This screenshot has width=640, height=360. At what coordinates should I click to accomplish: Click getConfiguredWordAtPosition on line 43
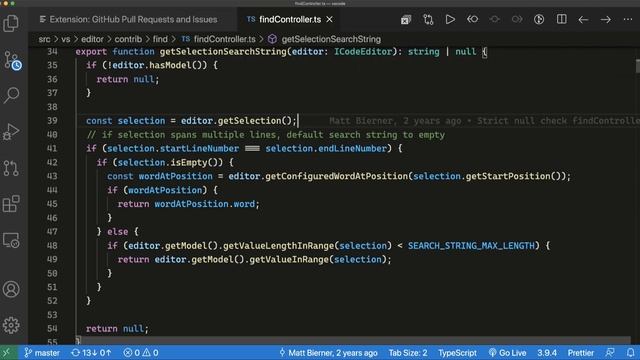[x=337, y=176]
